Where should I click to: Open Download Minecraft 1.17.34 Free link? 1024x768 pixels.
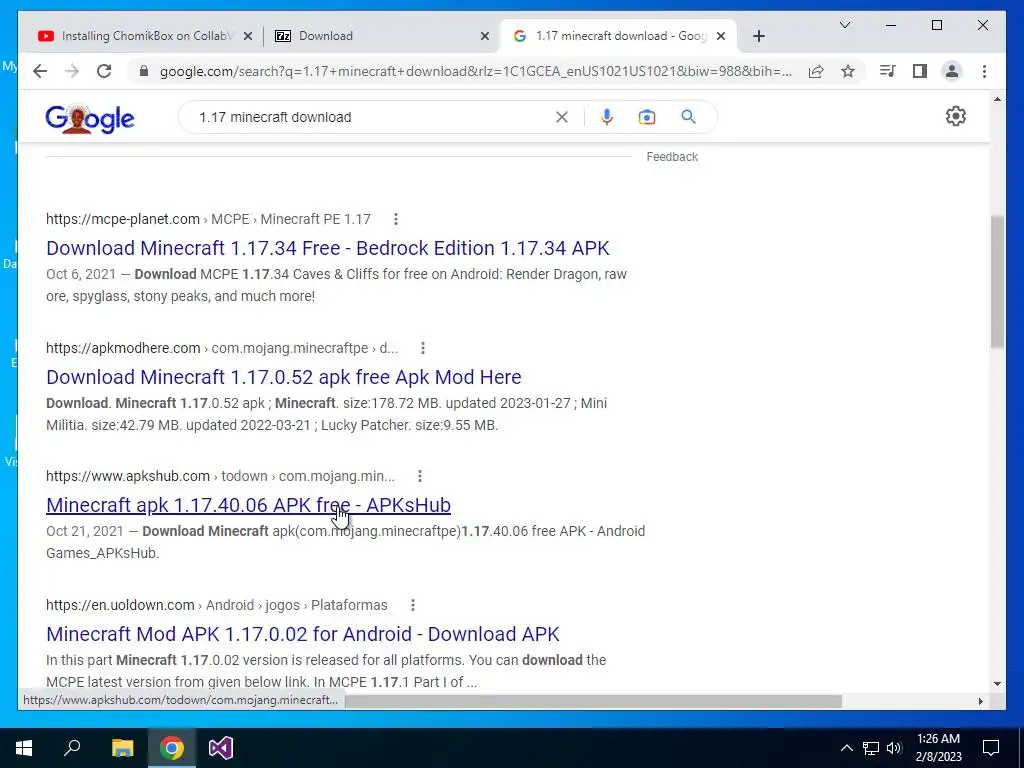coord(328,248)
